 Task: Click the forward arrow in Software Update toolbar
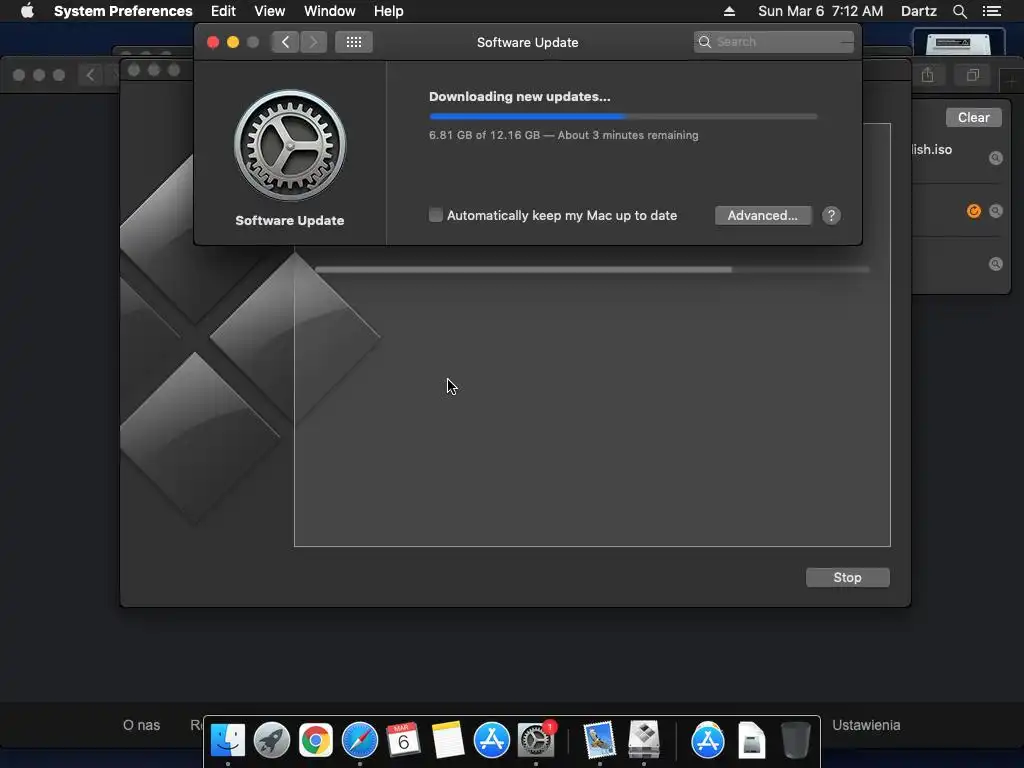point(313,42)
